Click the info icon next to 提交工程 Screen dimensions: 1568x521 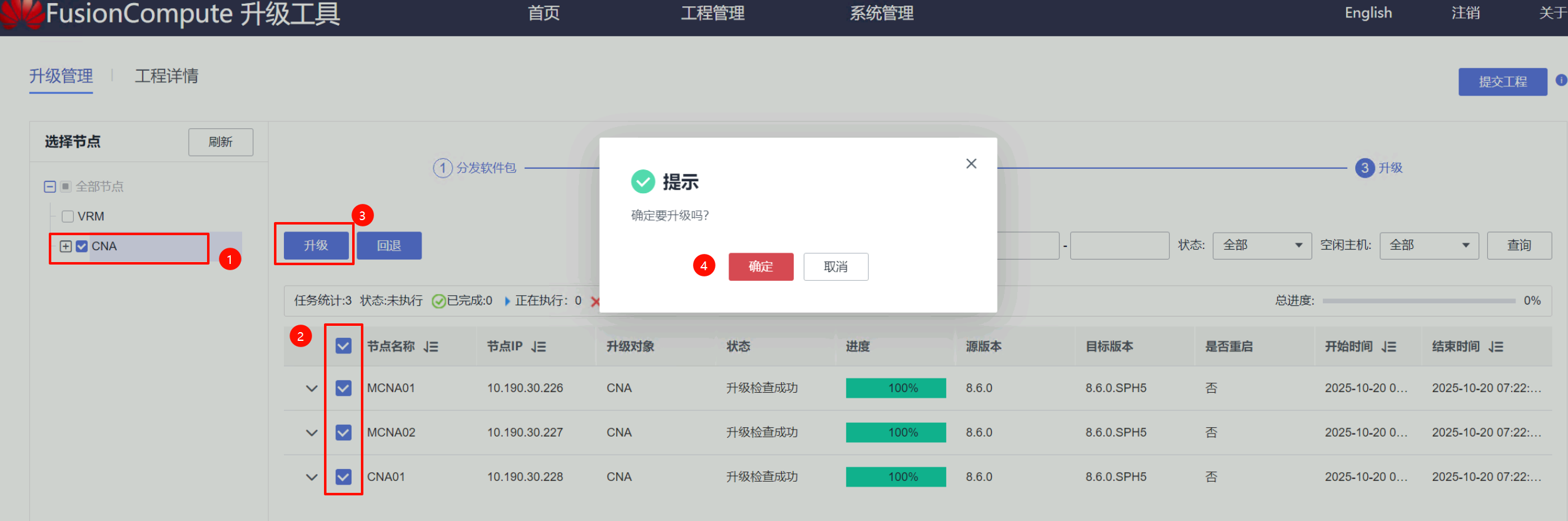click(1560, 80)
